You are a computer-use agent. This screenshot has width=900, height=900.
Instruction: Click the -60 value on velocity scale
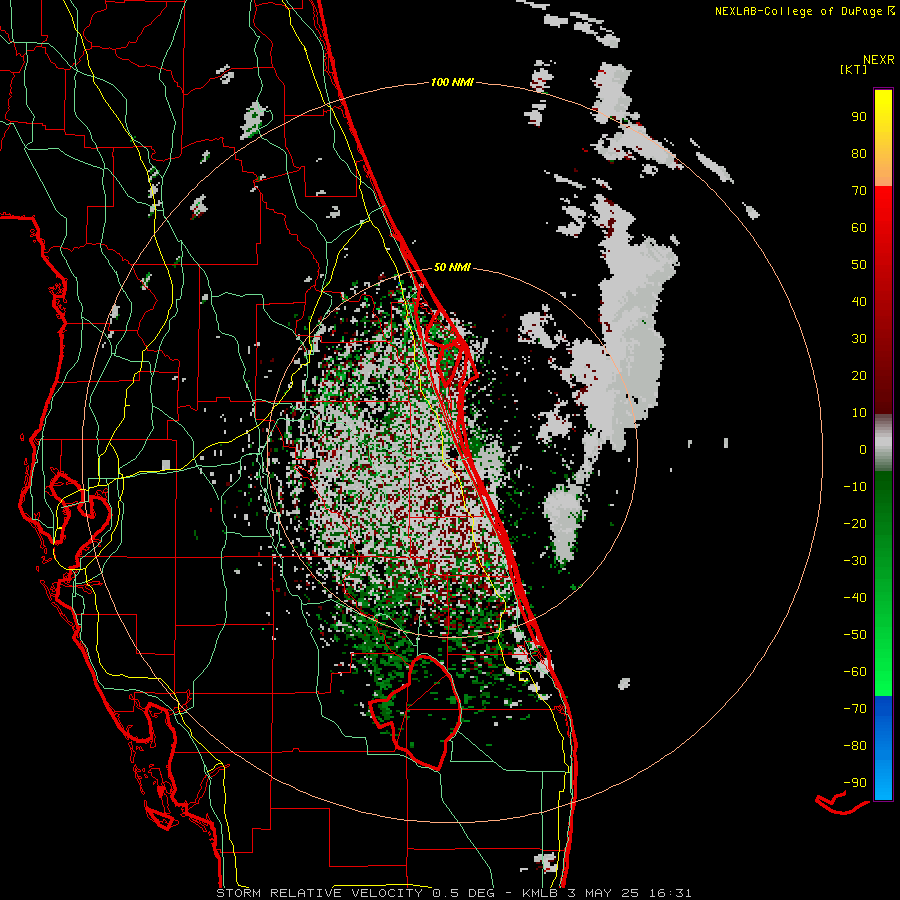point(855,672)
